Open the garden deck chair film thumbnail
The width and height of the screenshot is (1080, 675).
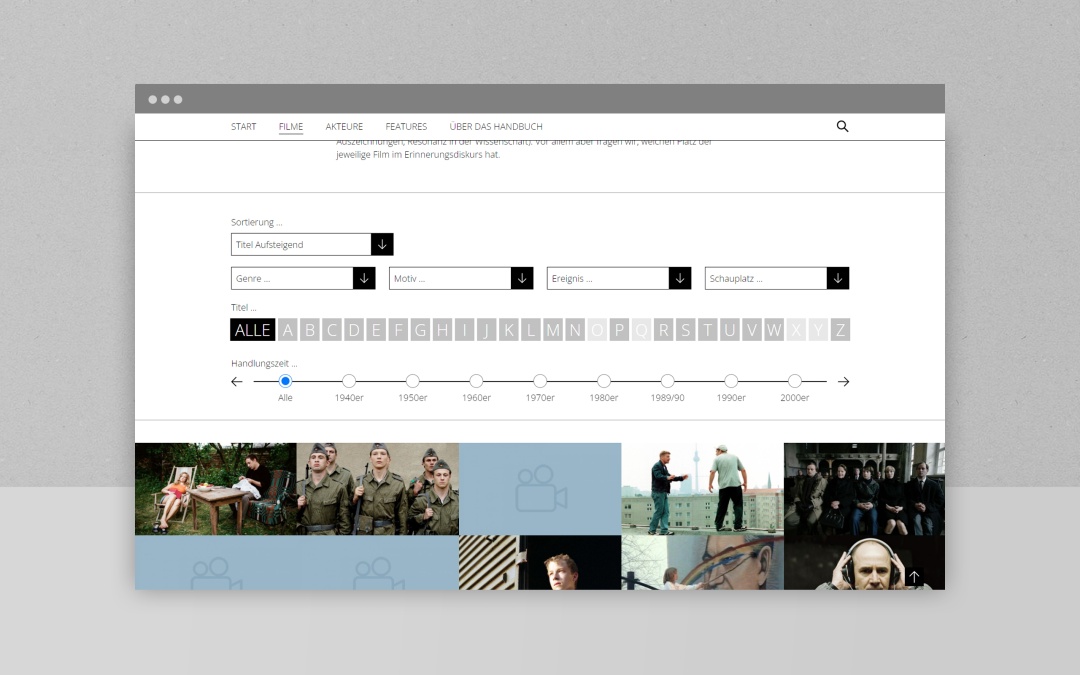coord(216,489)
